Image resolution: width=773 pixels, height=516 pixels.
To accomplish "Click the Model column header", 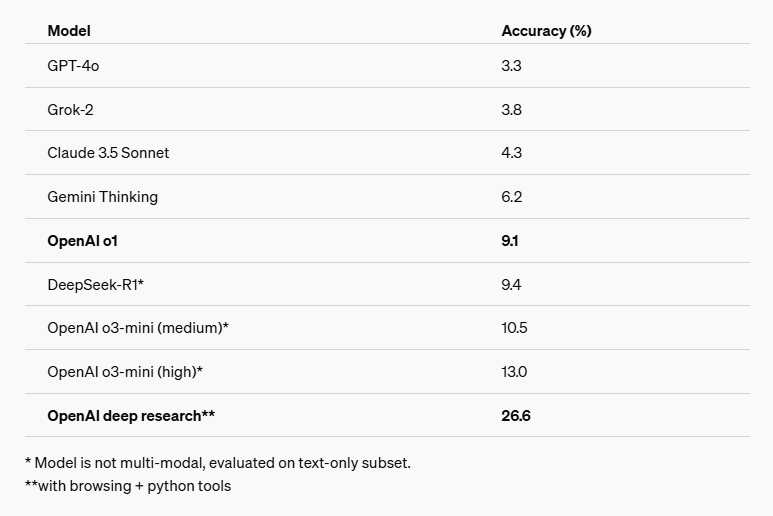I will point(69,31).
